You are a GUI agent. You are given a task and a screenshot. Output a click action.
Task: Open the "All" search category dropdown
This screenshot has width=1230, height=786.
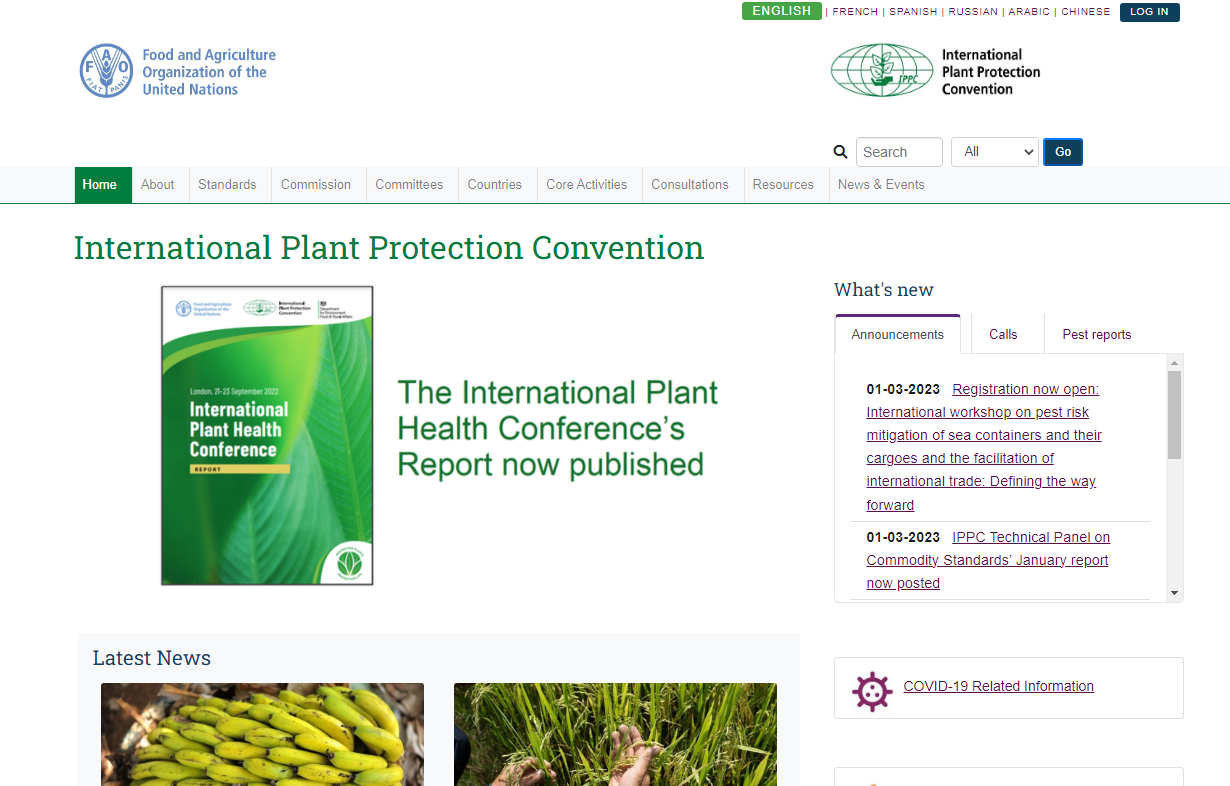tap(994, 151)
